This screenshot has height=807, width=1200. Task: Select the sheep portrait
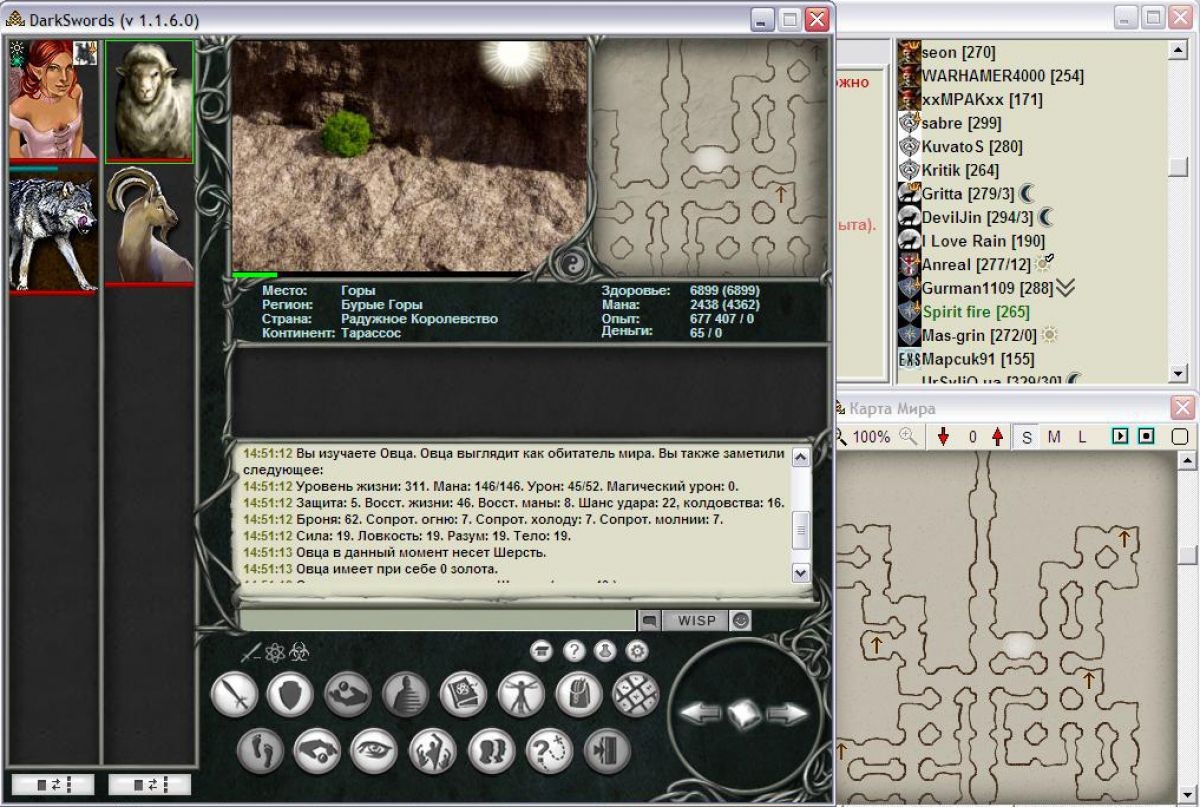(149, 100)
